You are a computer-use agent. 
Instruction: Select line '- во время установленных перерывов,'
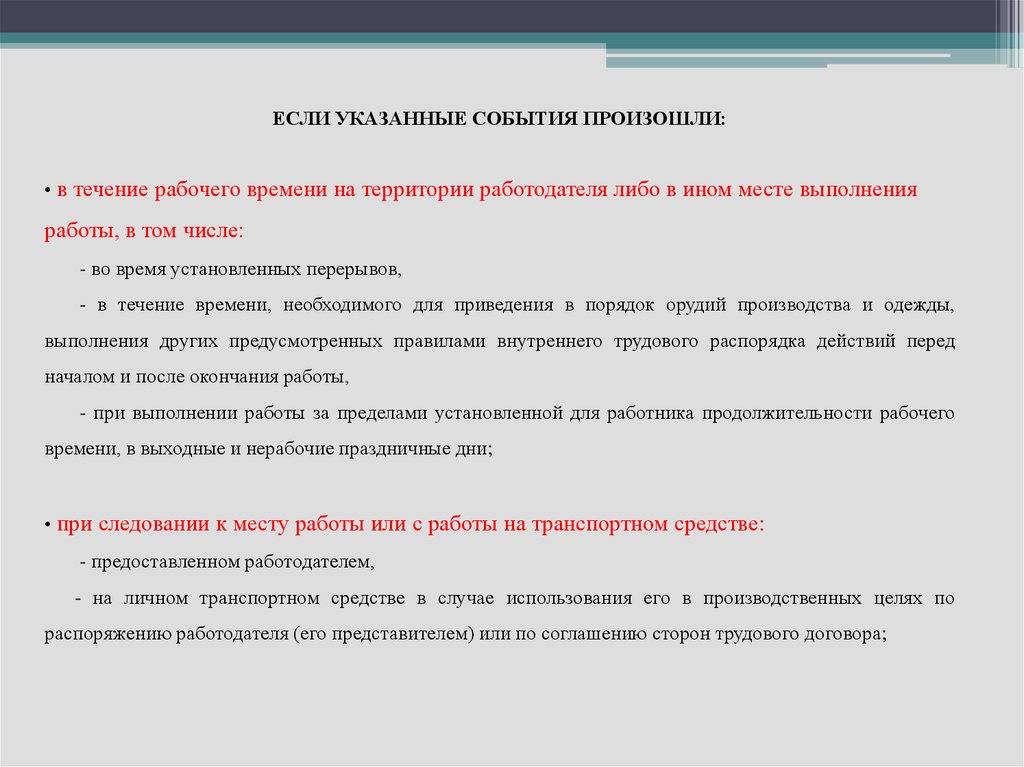point(241,270)
